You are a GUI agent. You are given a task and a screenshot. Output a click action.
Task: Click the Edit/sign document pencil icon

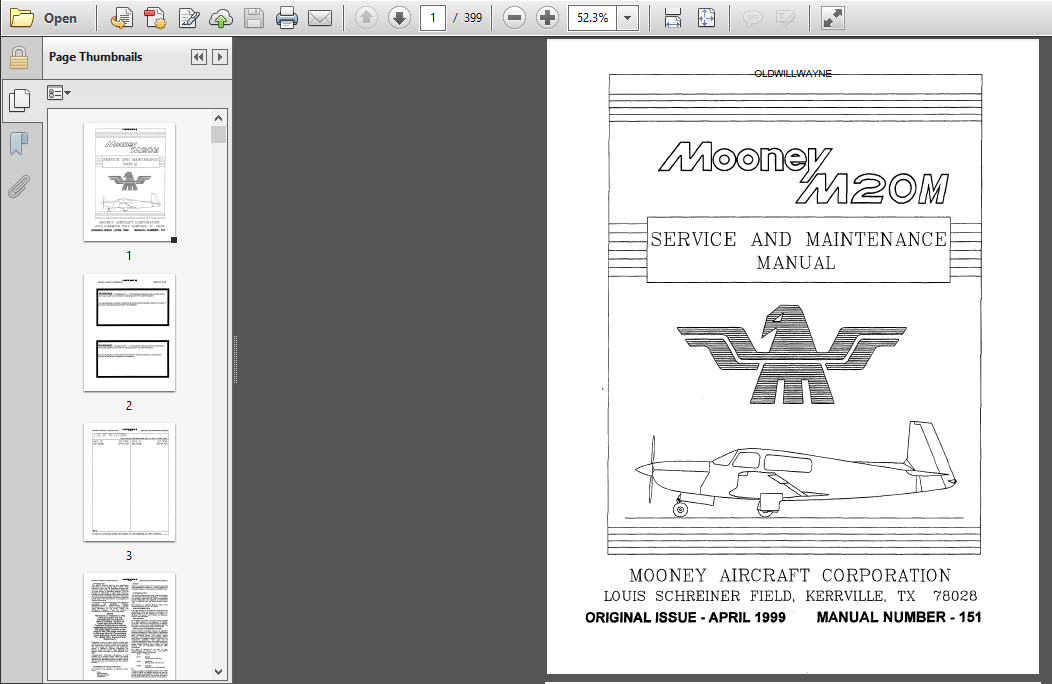point(189,18)
